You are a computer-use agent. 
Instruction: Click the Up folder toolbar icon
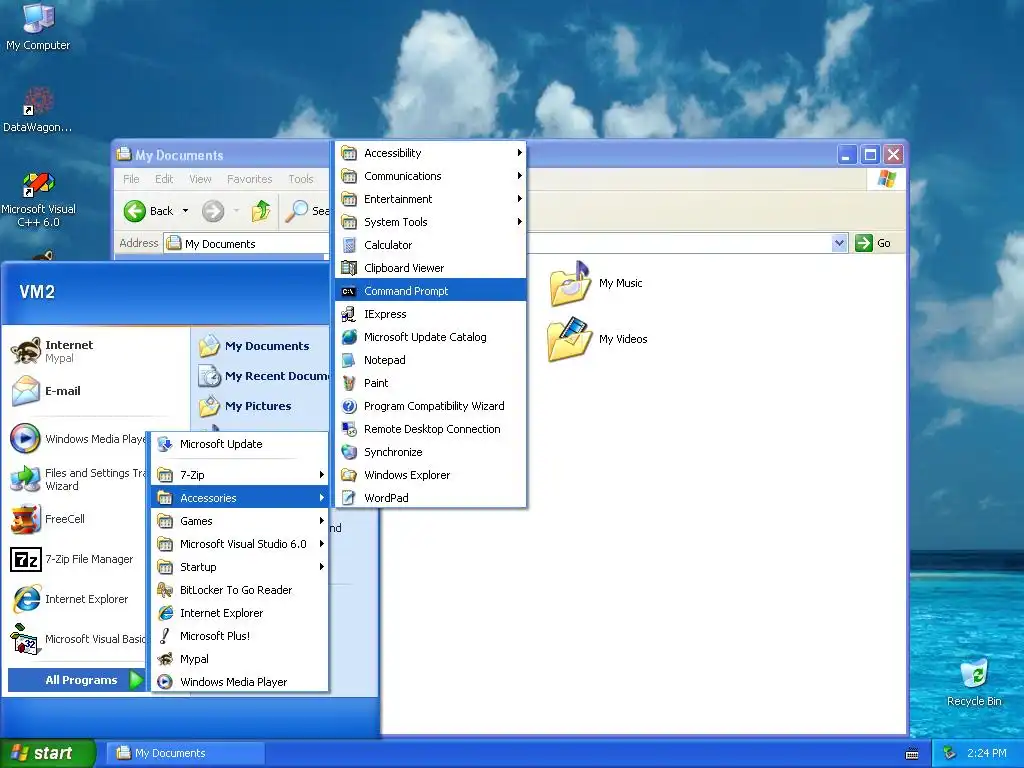click(x=261, y=211)
